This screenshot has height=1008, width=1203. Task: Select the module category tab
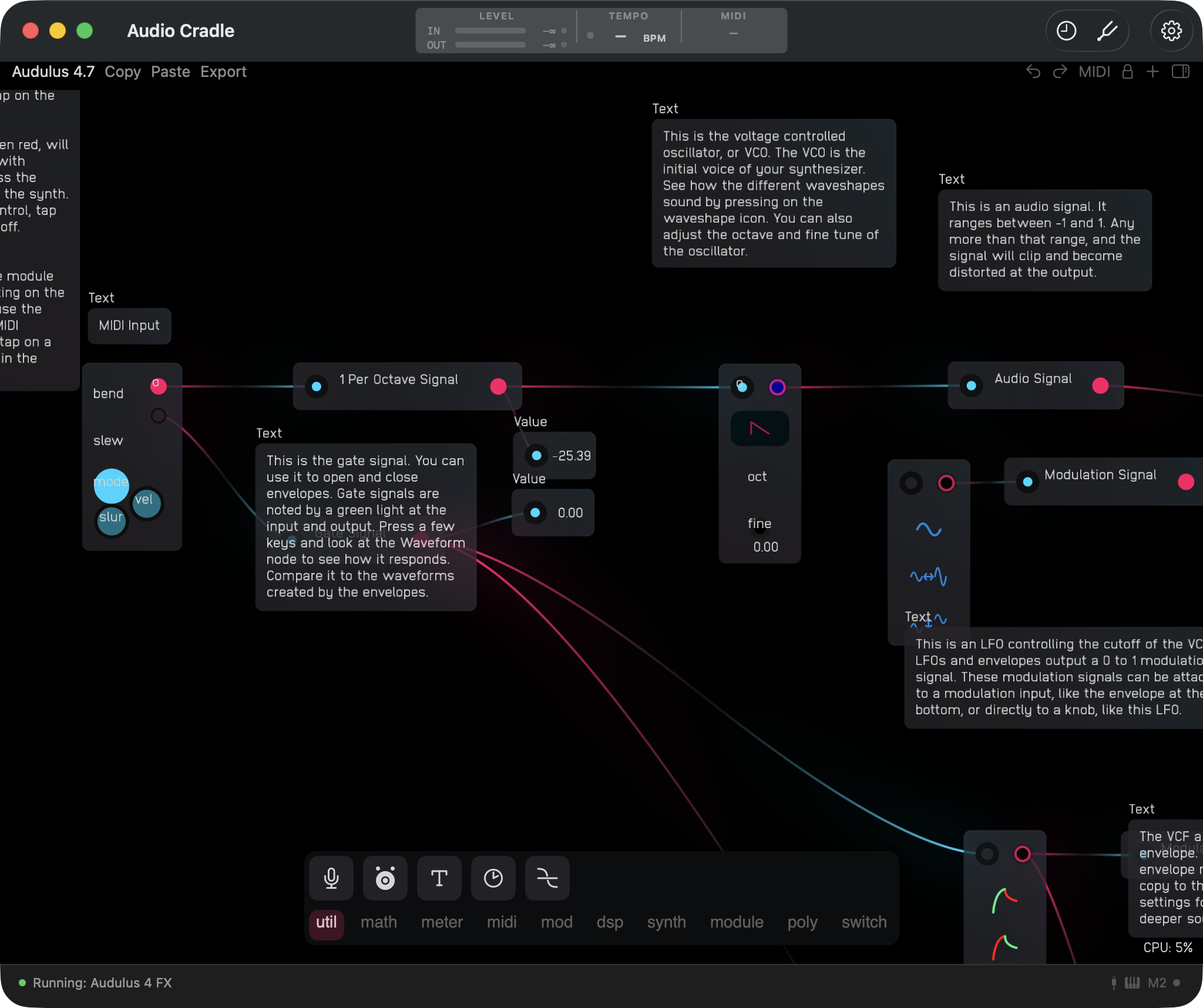(737, 922)
